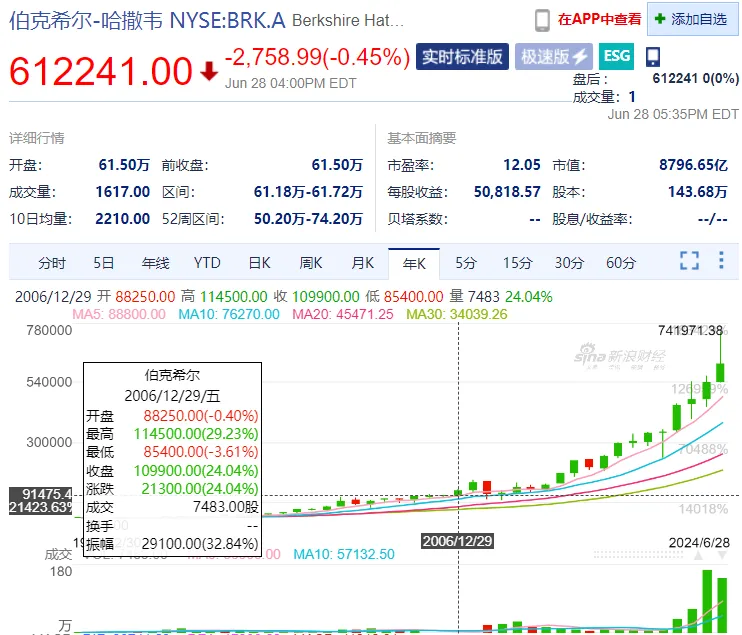Add stock via 添加自选 button
This screenshot has width=742, height=635.
(692, 19)
